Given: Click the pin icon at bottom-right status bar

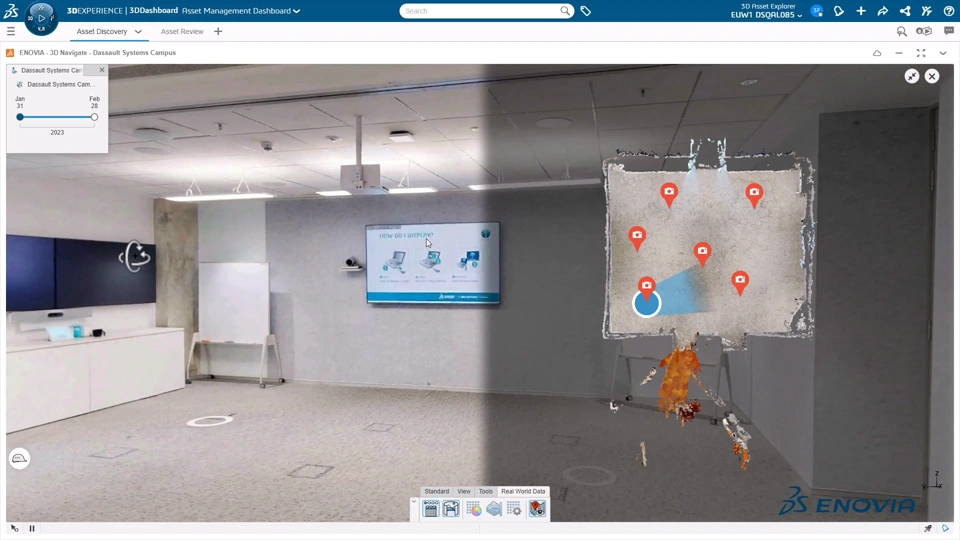Looking at the screenshot, I should coord(928,528).
